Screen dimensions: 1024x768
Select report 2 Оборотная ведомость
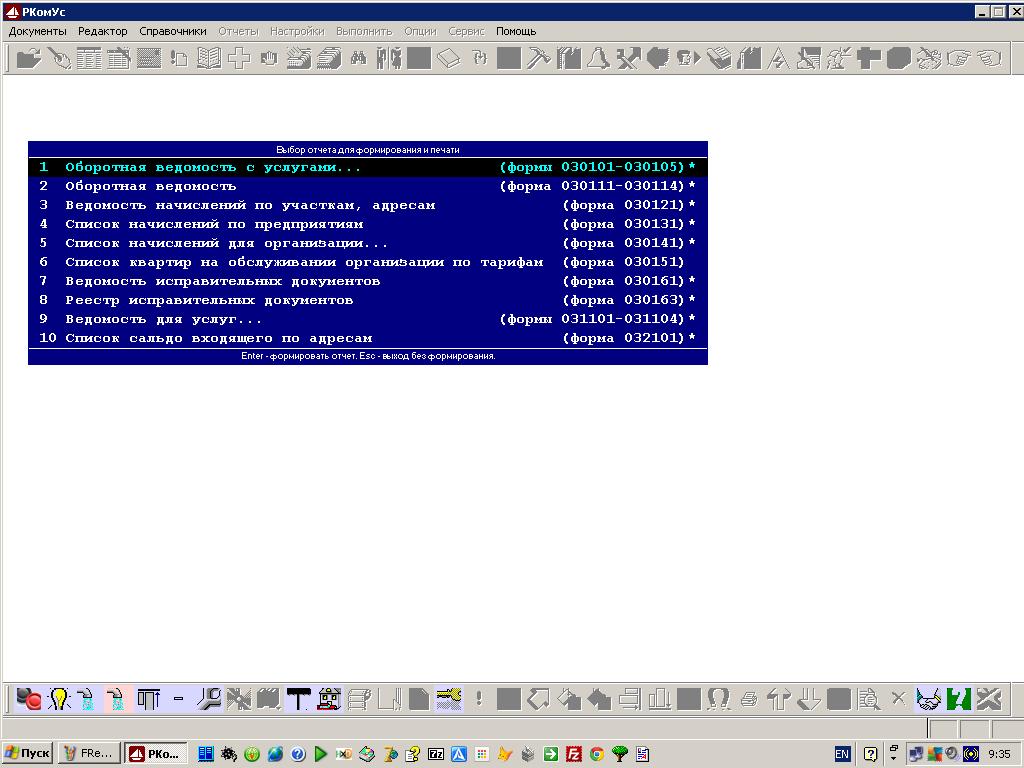pos(150,186)
